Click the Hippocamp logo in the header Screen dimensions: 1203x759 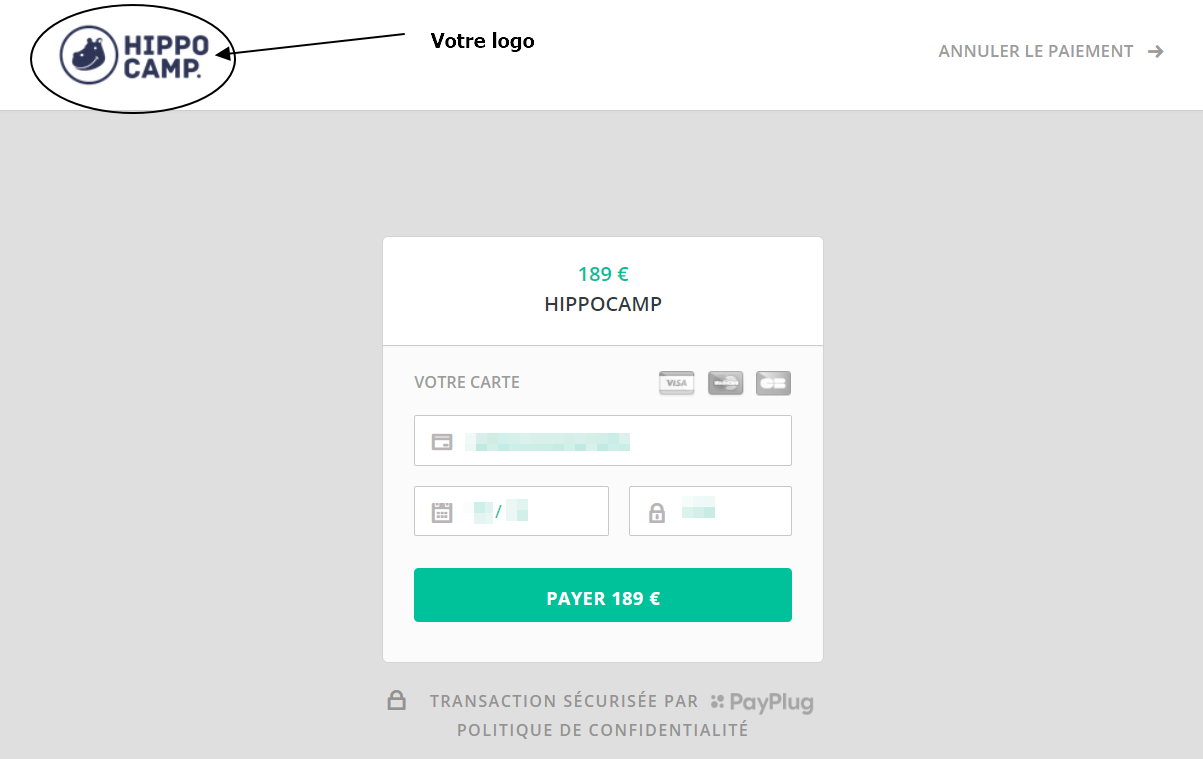point(134,54)
